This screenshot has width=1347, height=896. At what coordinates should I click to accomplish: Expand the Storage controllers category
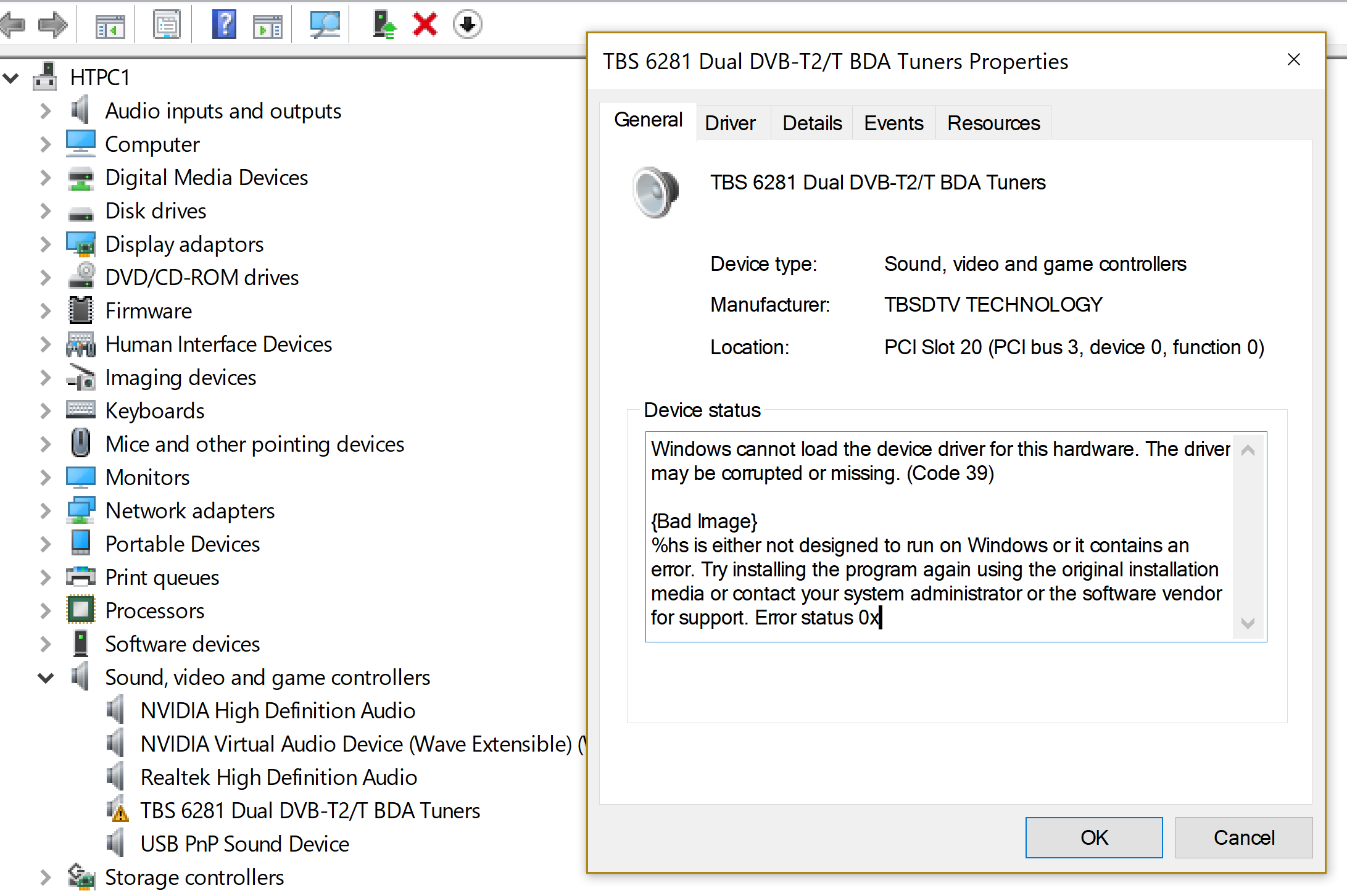(46, 877)
